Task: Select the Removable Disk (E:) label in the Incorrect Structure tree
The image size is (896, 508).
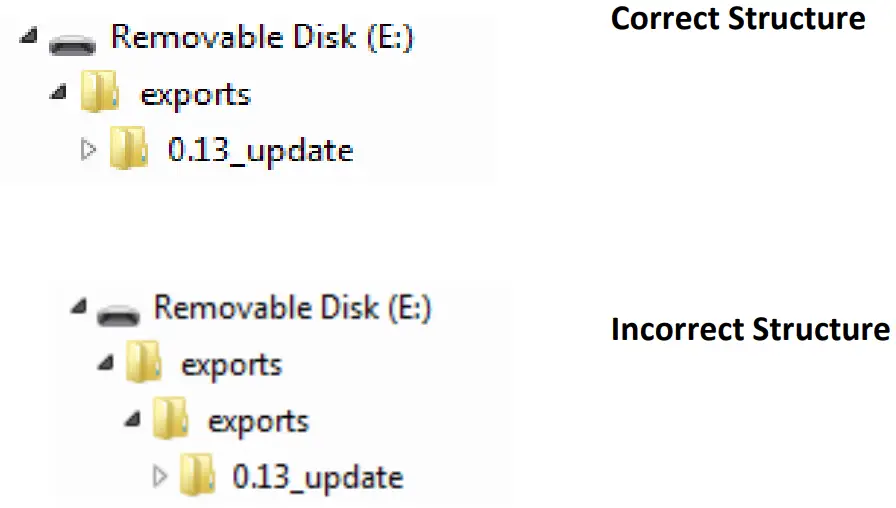Action: point(292,308)
